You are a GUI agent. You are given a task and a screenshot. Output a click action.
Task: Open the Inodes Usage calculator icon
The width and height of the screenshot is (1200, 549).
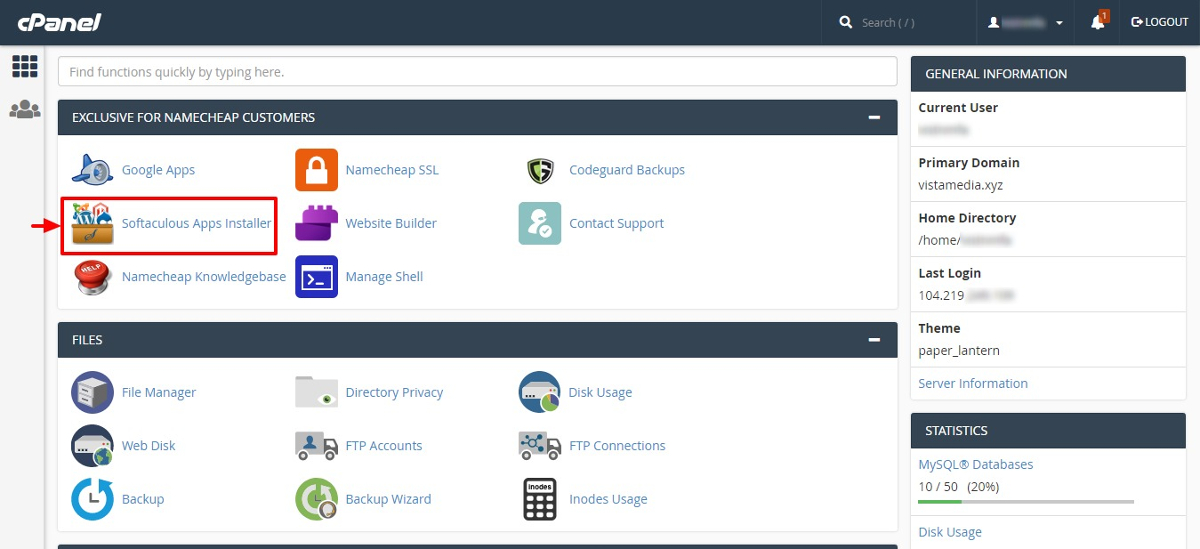[x=540, y=499]
